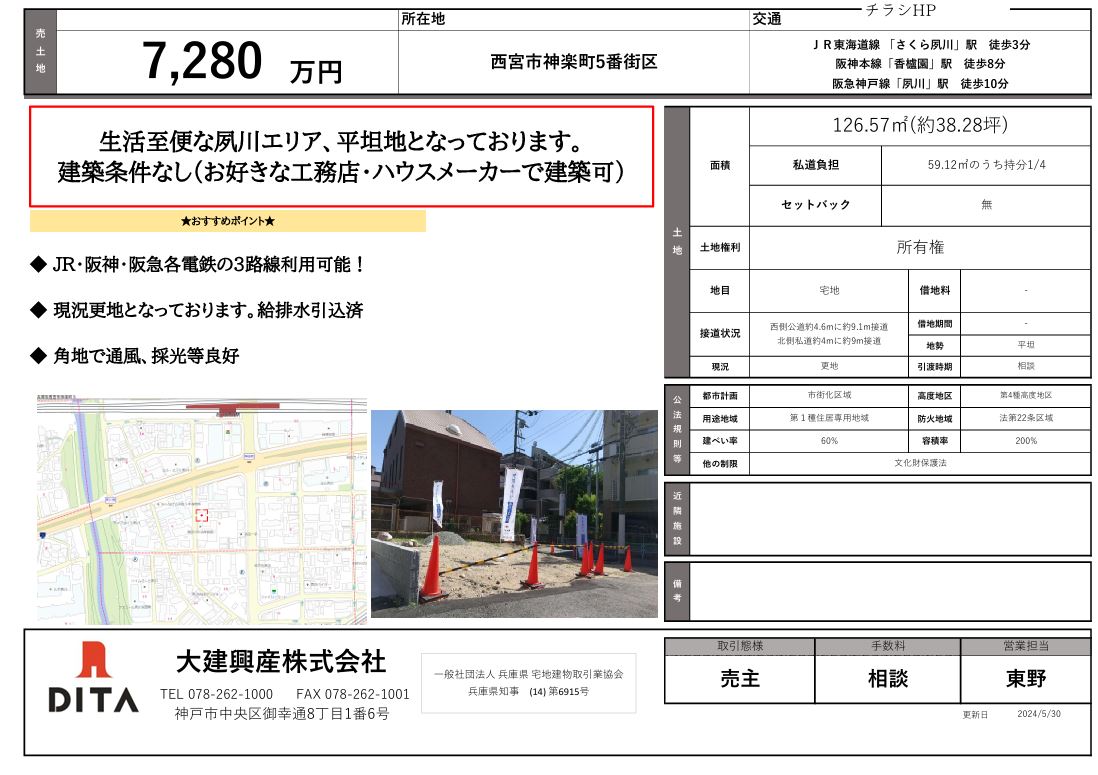
Task: Click the 大建興産株式会社 company name
Action: click(x=280, y=662)
